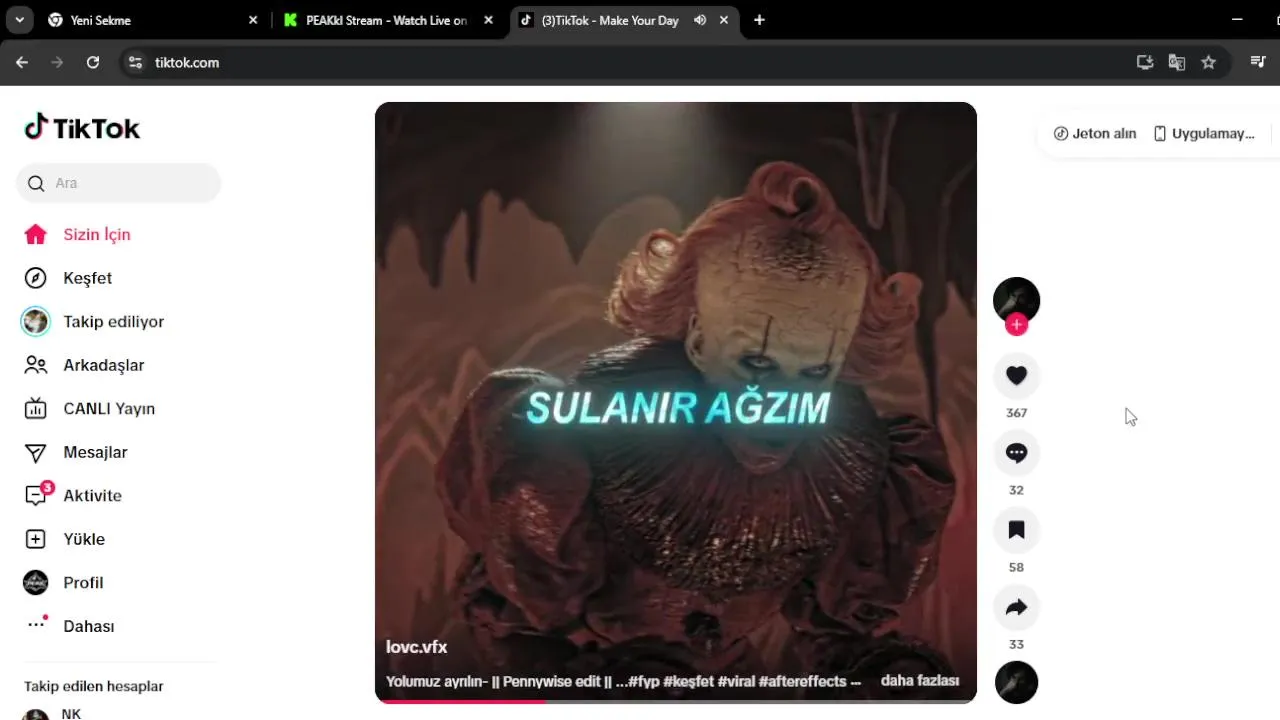Go forward in browser history
Screen dimensions: 1280x720
[57, 62]
